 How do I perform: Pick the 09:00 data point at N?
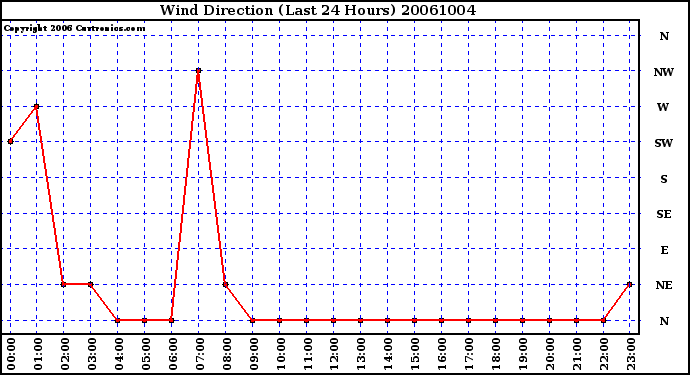[x=253, y=320]
